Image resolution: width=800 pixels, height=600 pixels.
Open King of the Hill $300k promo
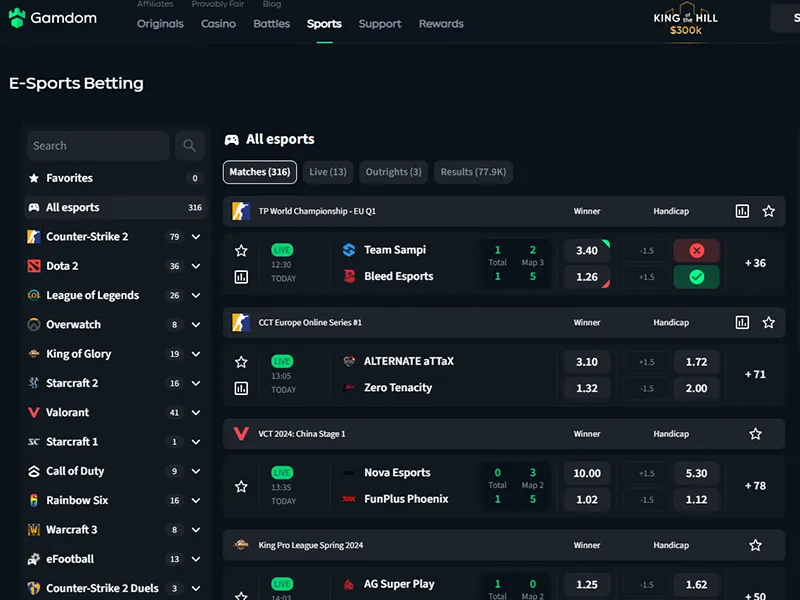pyautogui.click(x=686, y=21)
